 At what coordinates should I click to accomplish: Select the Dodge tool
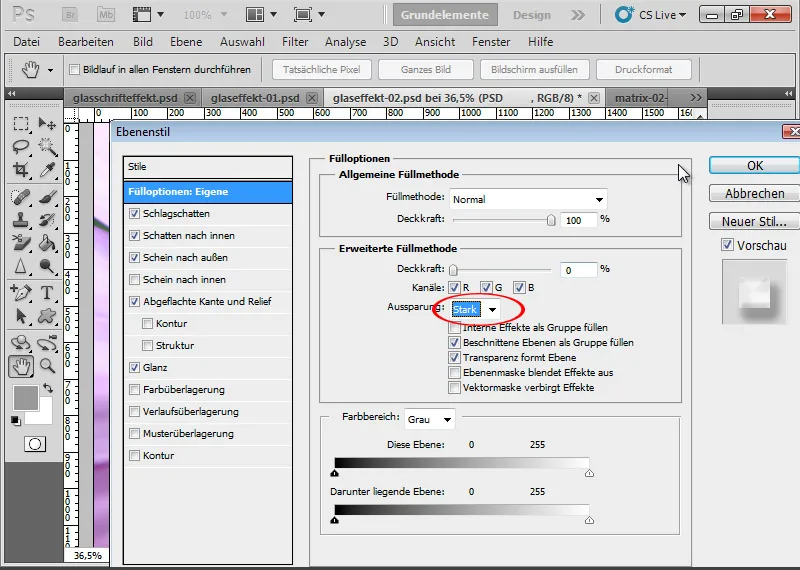point(47,266)
